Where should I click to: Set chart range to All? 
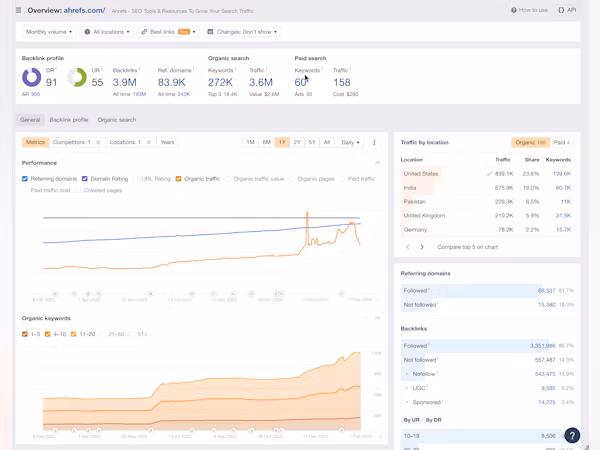tap(327, 142)
